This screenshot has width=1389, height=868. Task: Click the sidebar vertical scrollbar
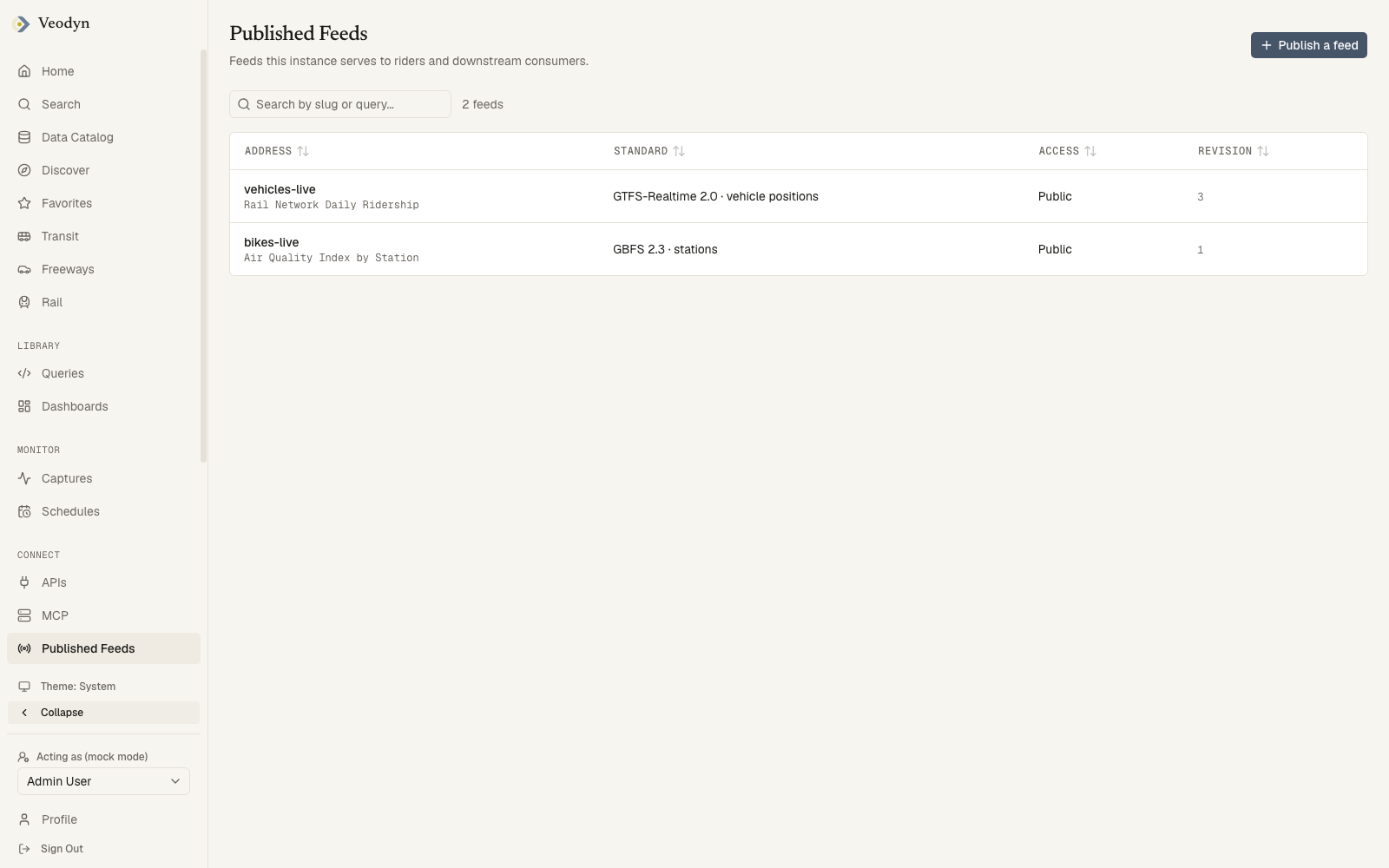click(x=203, y=256)
